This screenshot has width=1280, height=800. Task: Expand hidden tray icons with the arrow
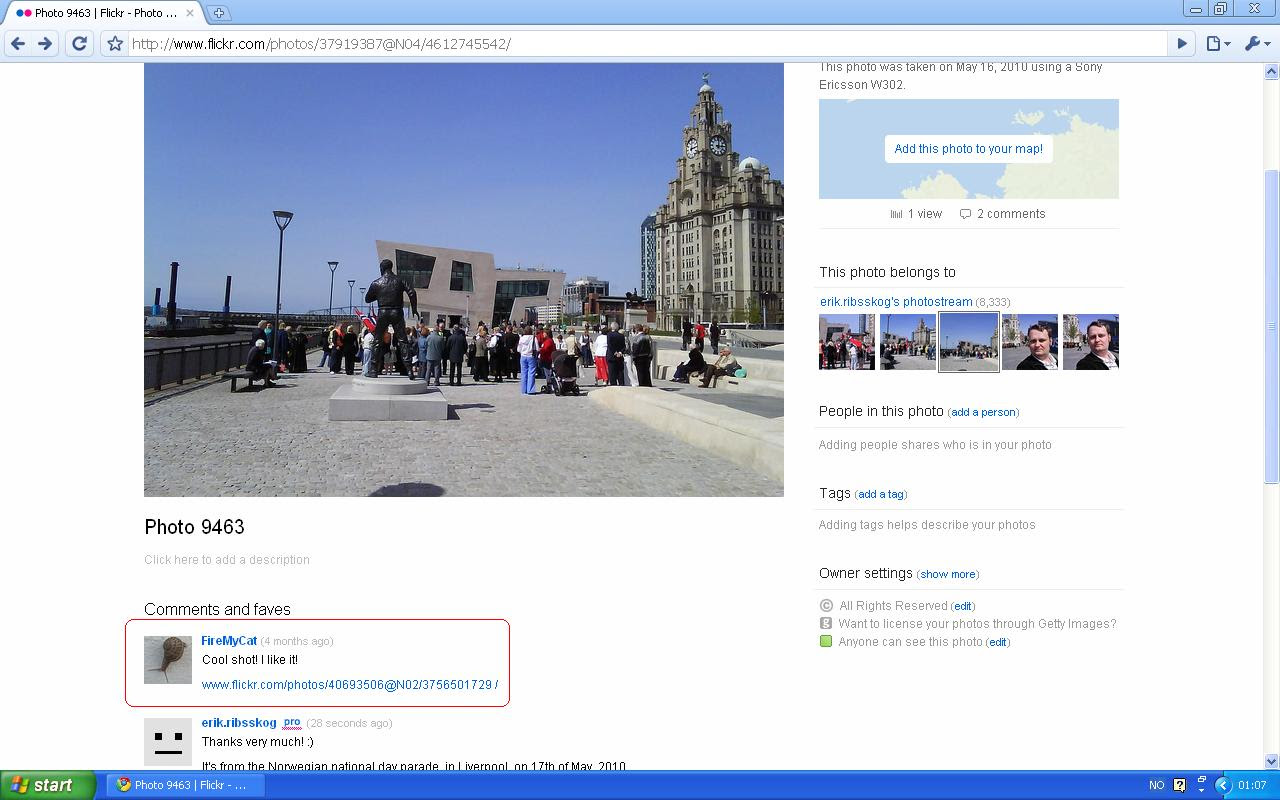(1222, 785)
